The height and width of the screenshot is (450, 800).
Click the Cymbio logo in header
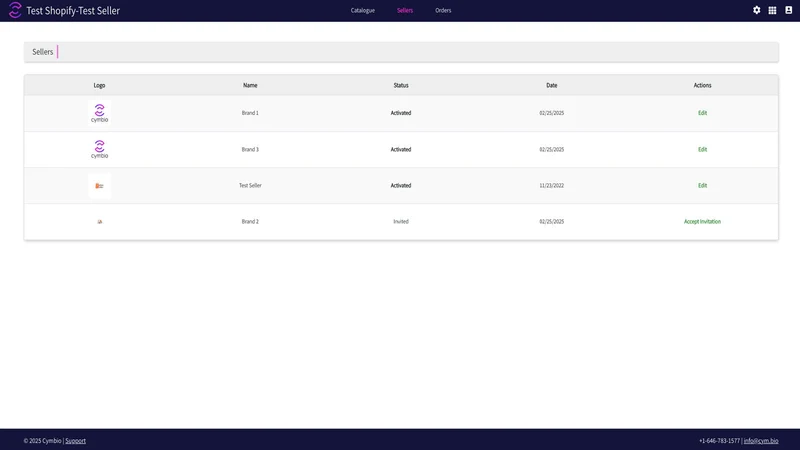pyautogui.click(x=15, y=10)
